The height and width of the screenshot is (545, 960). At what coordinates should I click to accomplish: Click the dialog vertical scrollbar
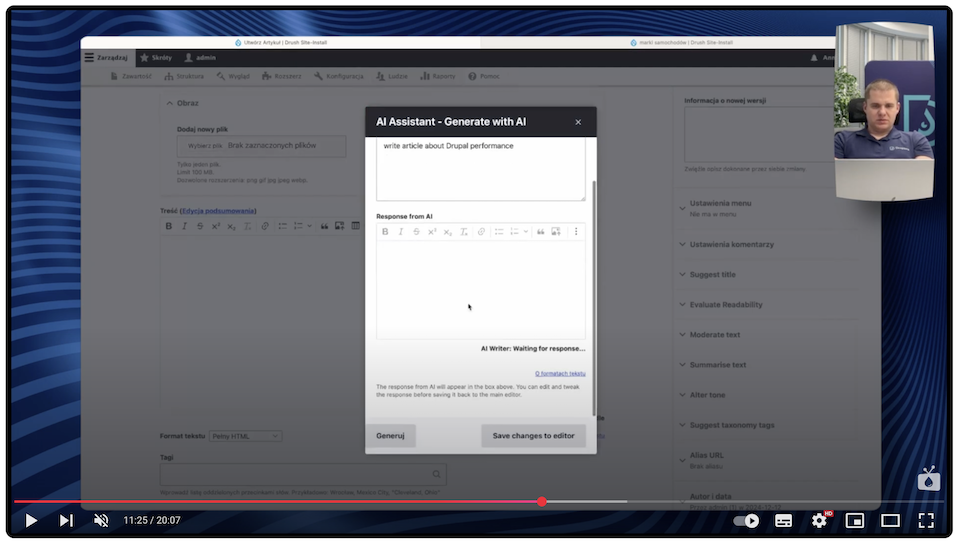(593, 298)
